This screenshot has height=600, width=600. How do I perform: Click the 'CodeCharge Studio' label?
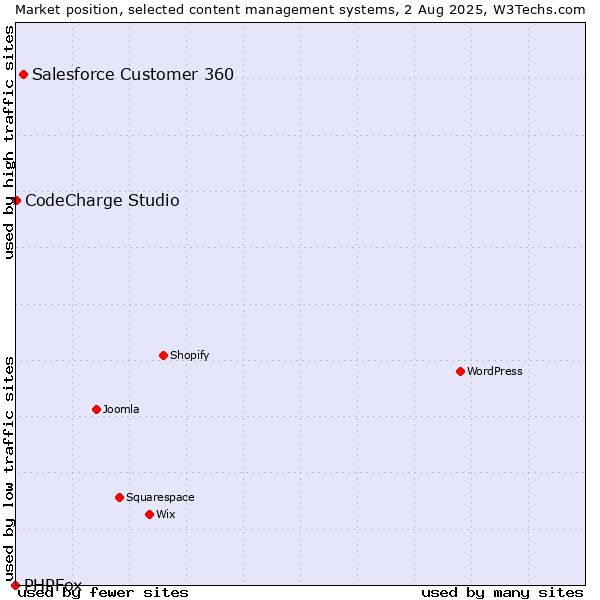(102, 201)
